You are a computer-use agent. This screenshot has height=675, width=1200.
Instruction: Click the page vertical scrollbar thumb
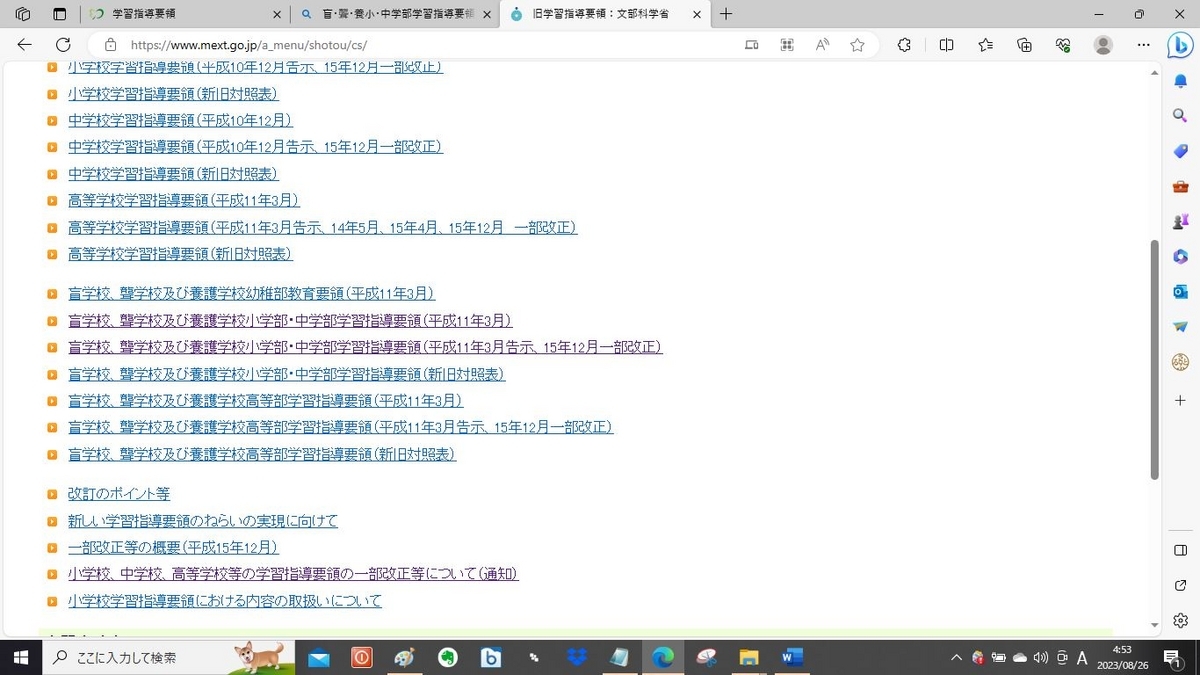pyautogui.click(x=1155, y=360)
